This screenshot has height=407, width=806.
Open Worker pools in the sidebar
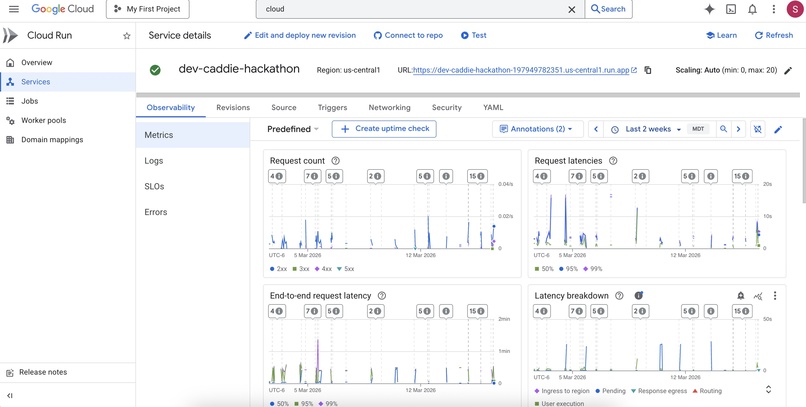click(68, 120)
